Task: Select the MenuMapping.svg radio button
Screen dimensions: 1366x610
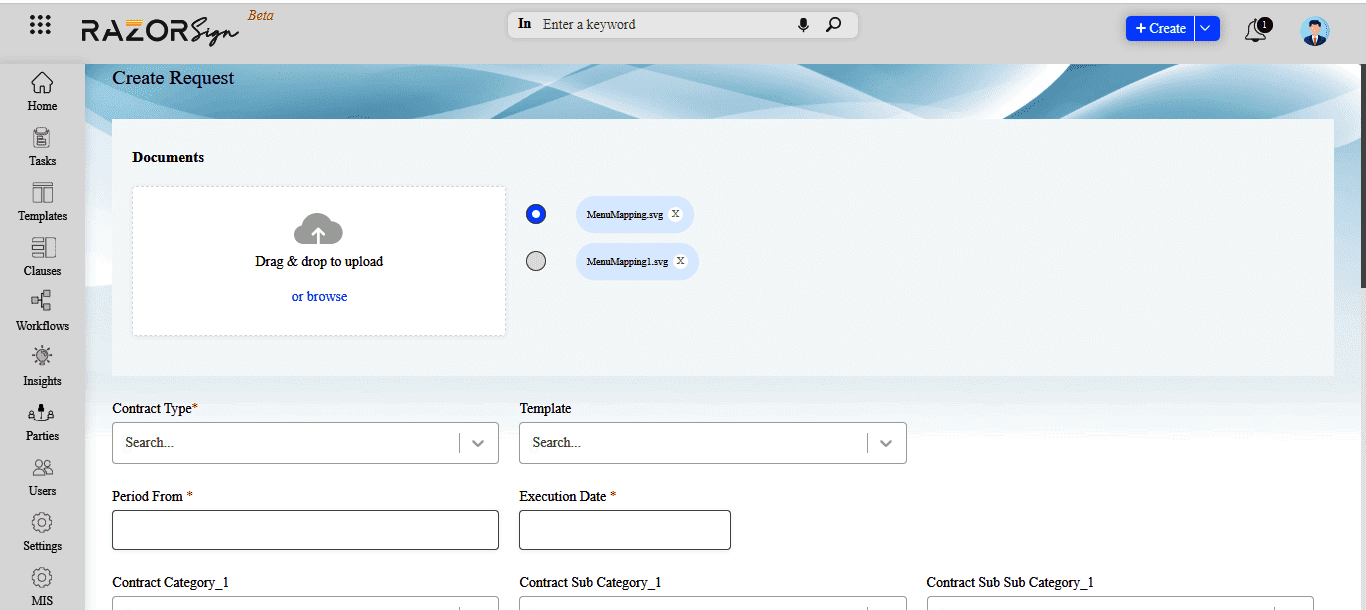Action: (x=536, y=214)
